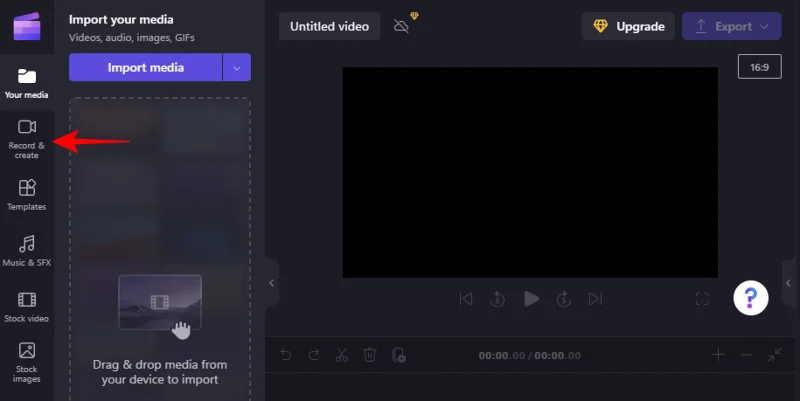Expand the Import media dropdown arrow
The image size is (800, 401).
(237, 67)
